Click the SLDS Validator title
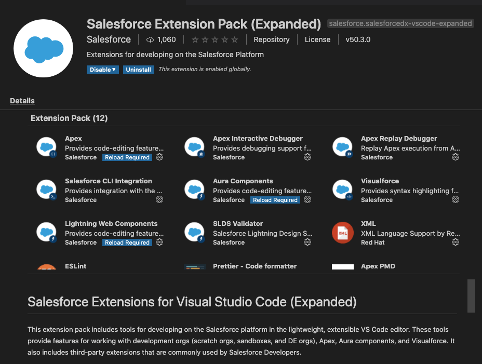 (238, 224)
